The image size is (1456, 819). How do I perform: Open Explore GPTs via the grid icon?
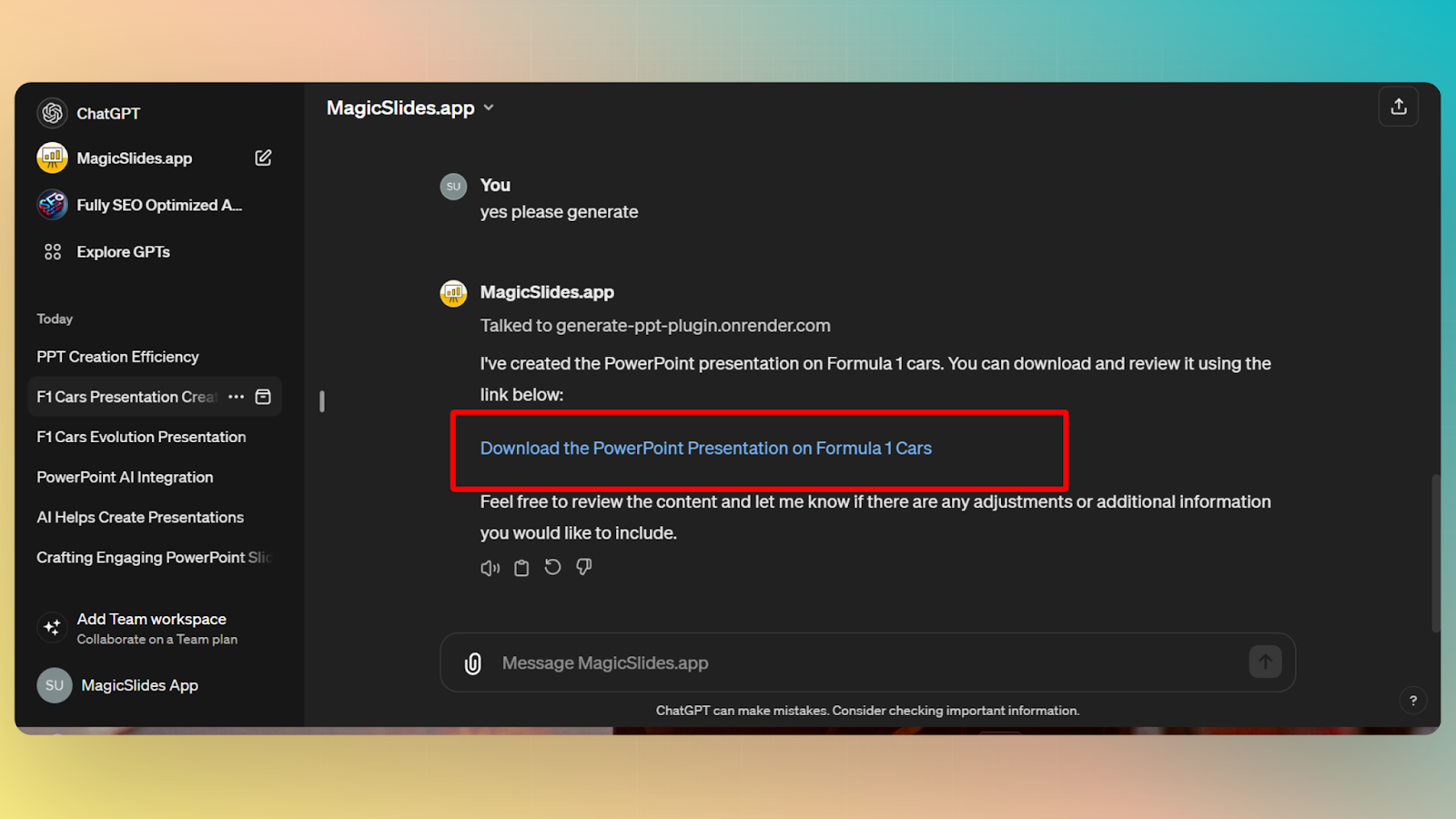coord(52,251)
